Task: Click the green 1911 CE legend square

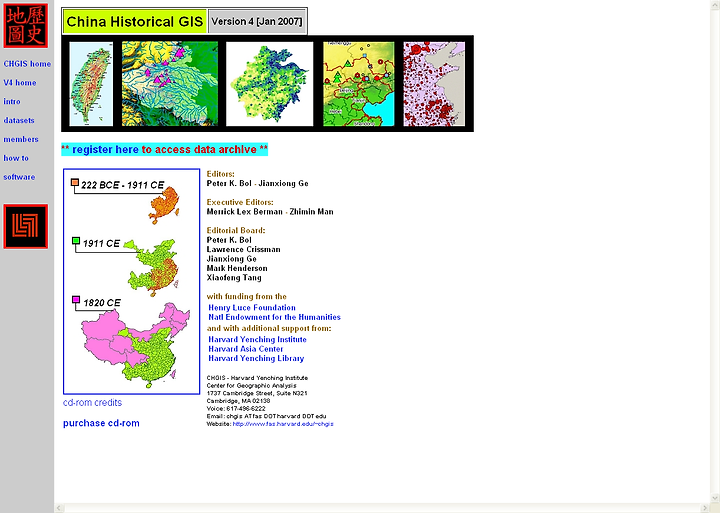Action: (76, 241)
